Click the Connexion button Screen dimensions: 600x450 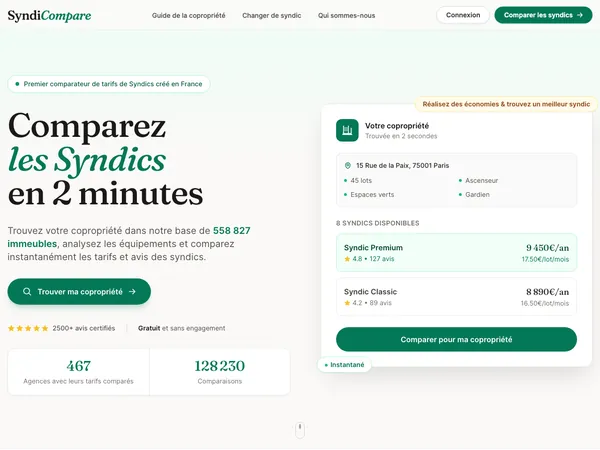point(463,15)
